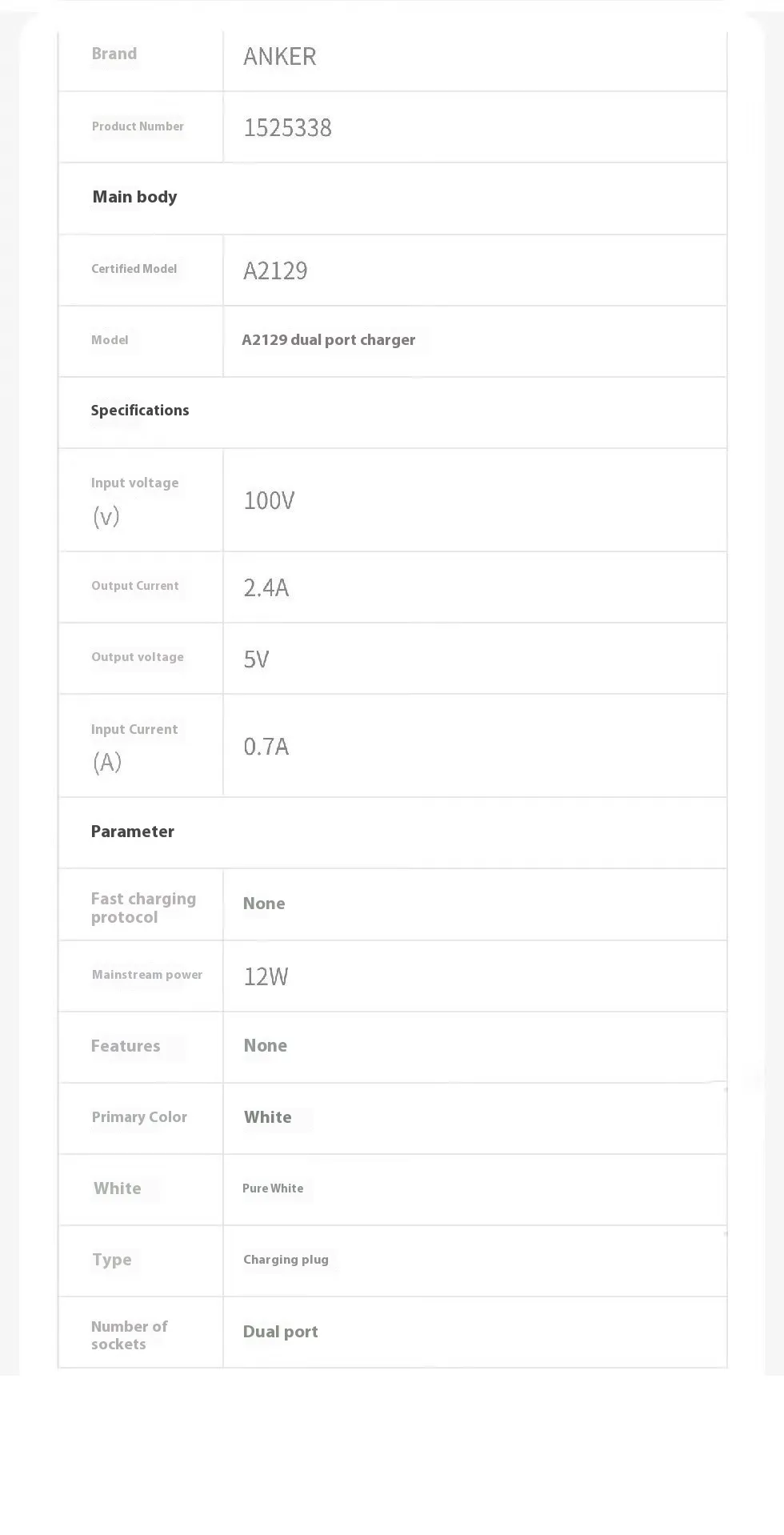Click the Main body section header
Viewport: 784px width, 1535px height.
(134, 197)
